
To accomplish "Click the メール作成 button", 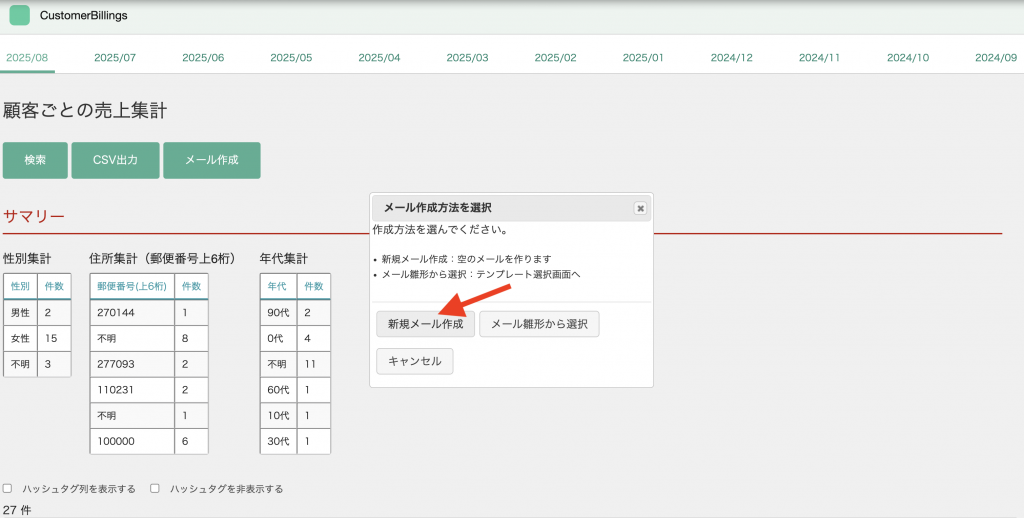I will (x=212, y=160).
